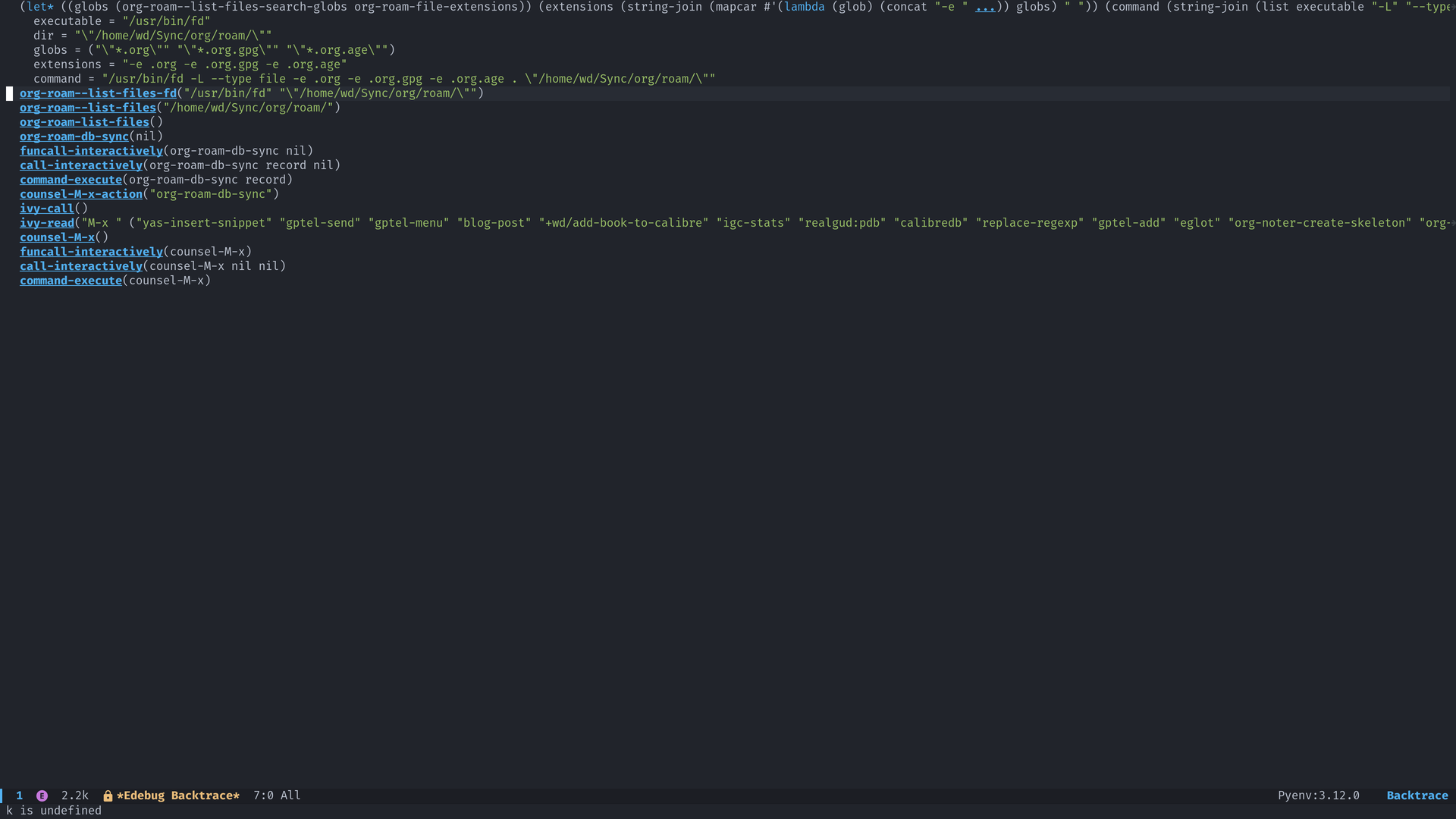Open the Backtrace major mode menu
Viewport: 1456px width, 819px height.
(x=1417, y=795)
